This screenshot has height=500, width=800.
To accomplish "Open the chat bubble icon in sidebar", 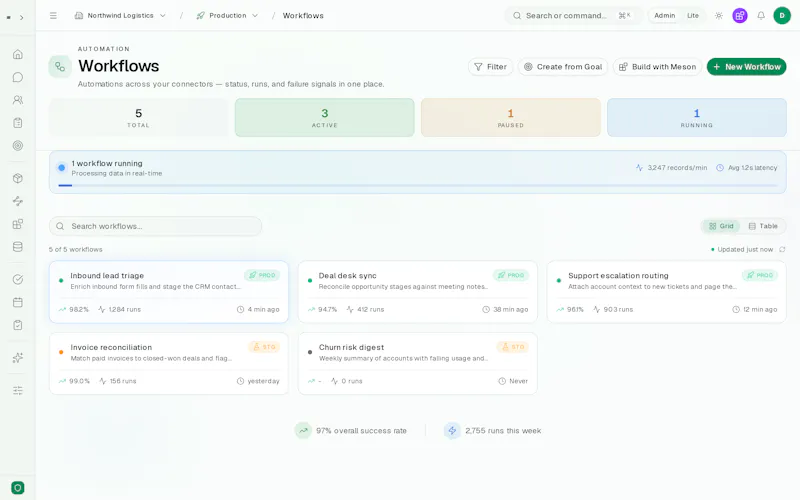I will click(18, 77).
